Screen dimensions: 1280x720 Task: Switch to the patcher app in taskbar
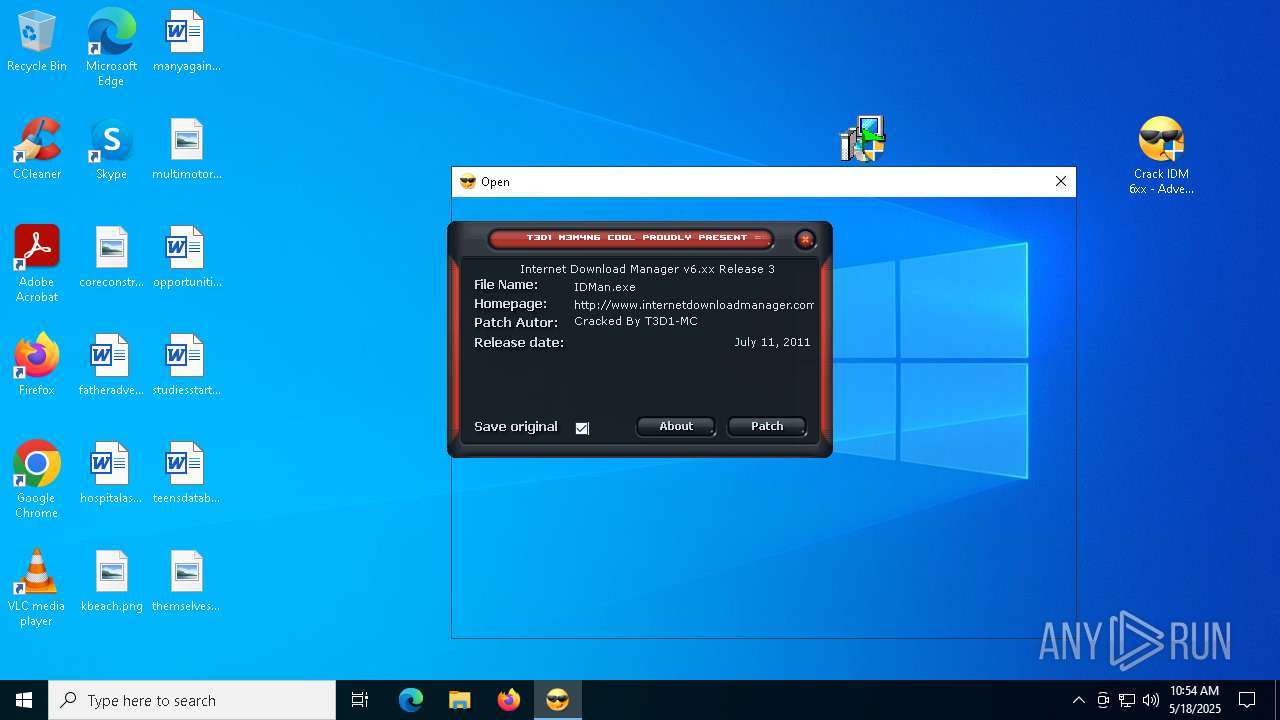[557, 700]
